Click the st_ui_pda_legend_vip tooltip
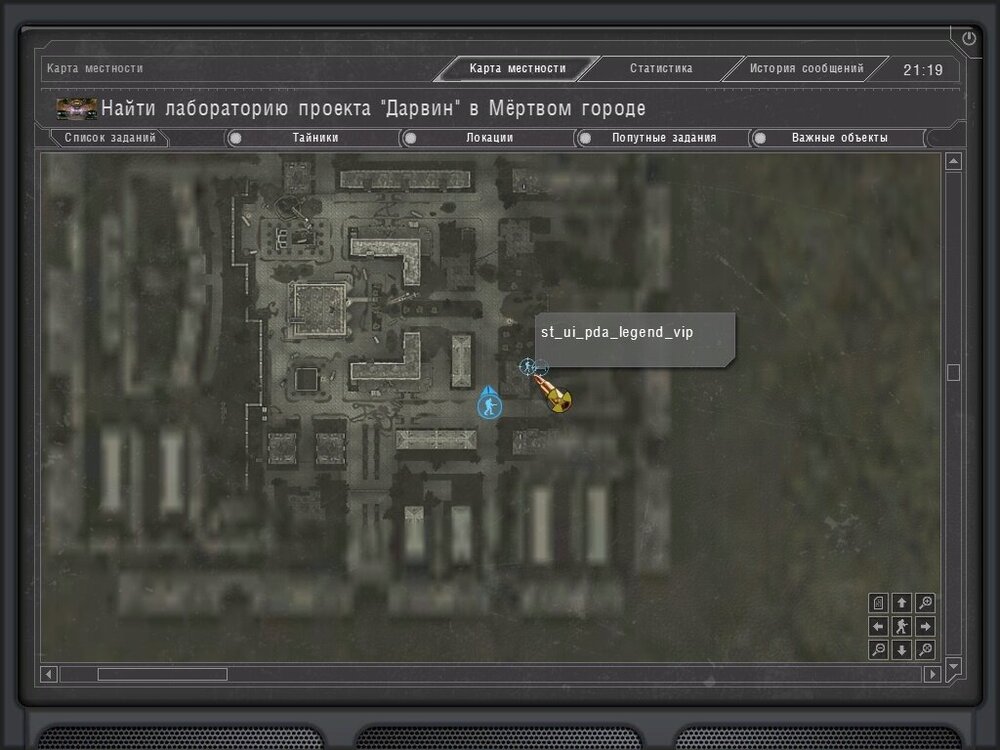 (635, 340)
